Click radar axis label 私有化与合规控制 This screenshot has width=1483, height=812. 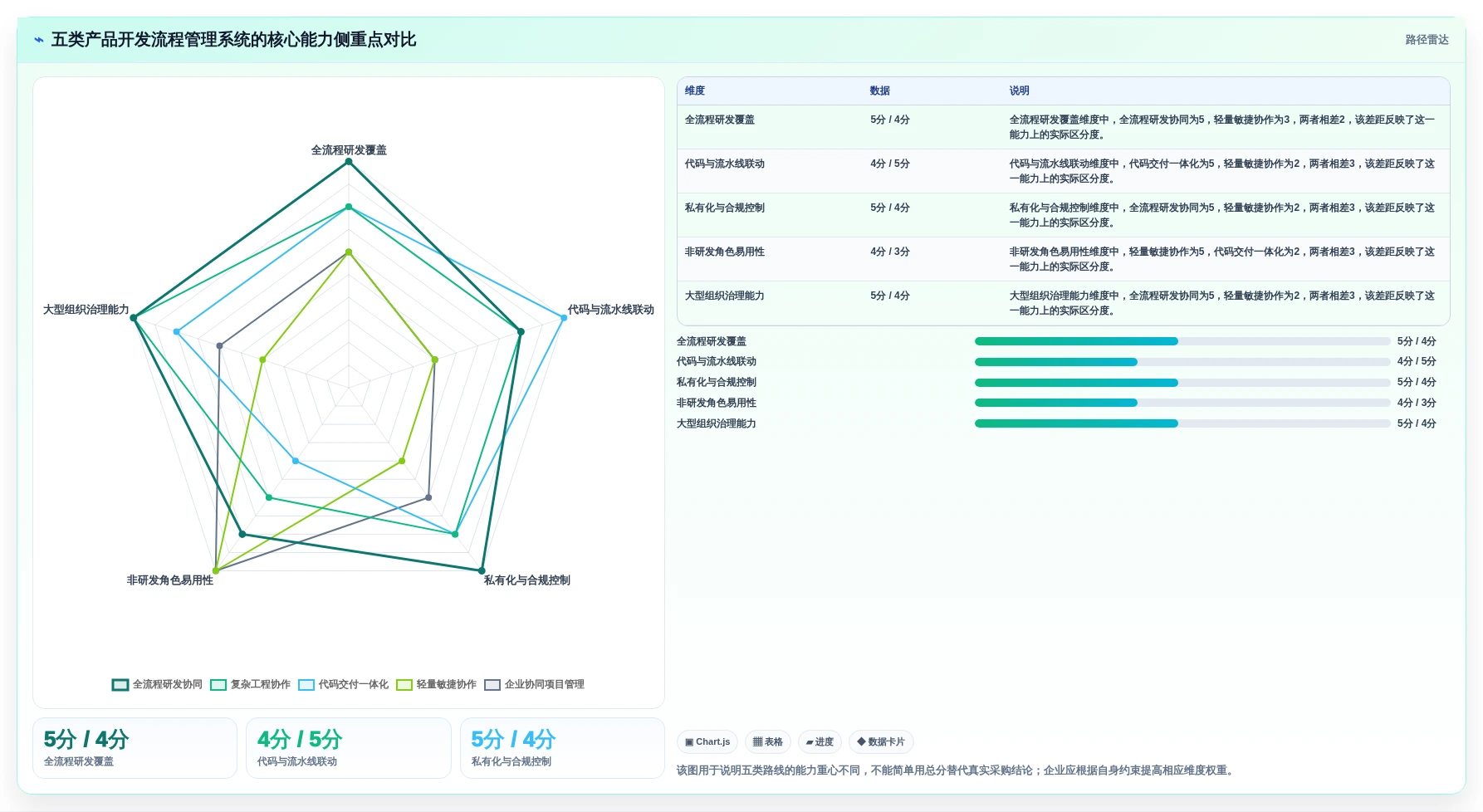(527, 580)
